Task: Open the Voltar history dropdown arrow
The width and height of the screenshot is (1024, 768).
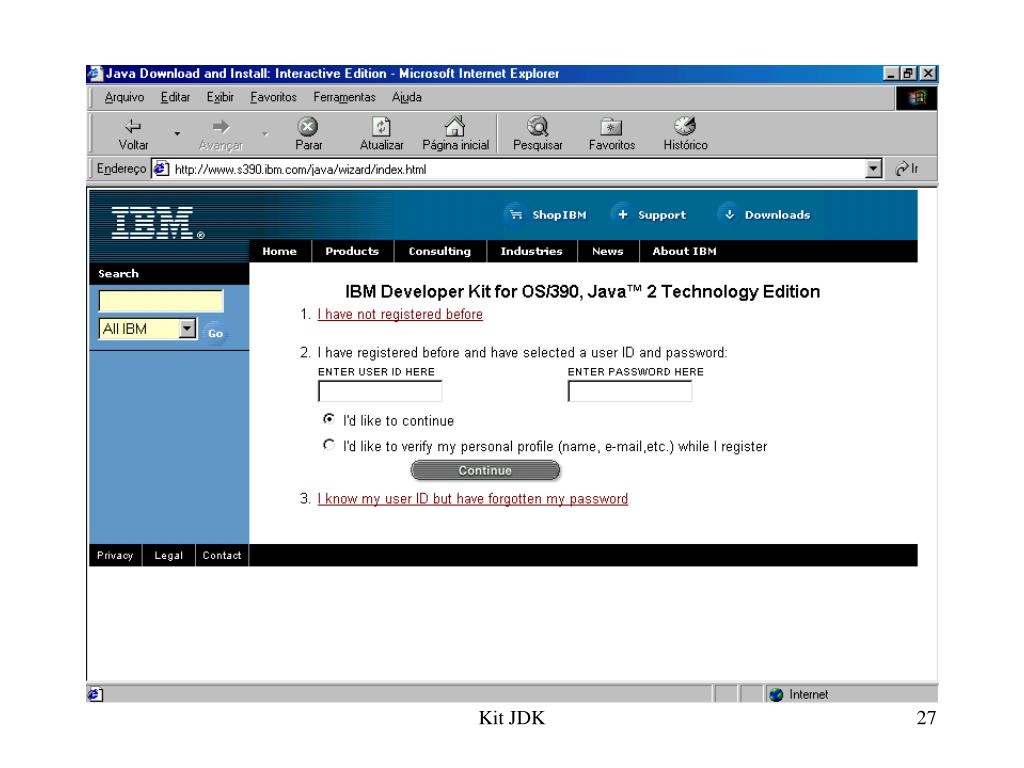Action: (177, 134)
